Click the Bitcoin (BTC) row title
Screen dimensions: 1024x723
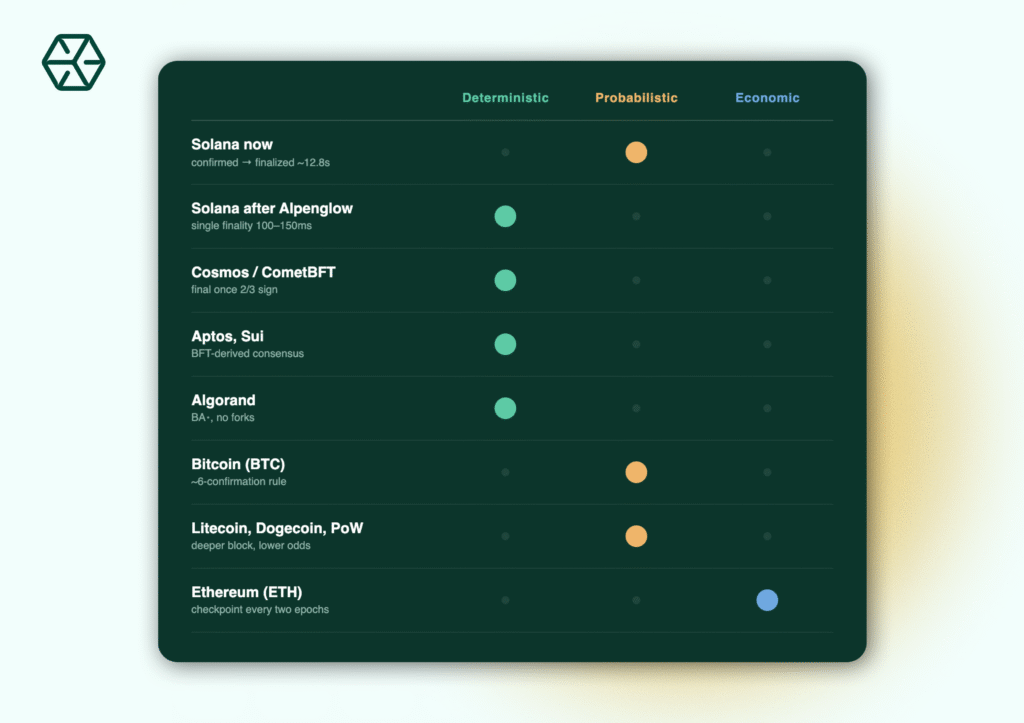pos(238,464)
